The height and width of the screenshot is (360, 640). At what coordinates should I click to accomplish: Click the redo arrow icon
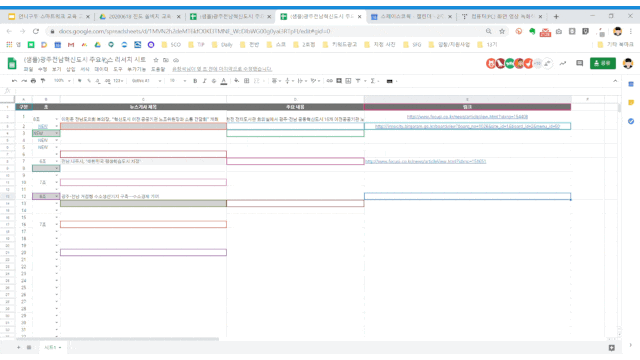click(24, 81)
